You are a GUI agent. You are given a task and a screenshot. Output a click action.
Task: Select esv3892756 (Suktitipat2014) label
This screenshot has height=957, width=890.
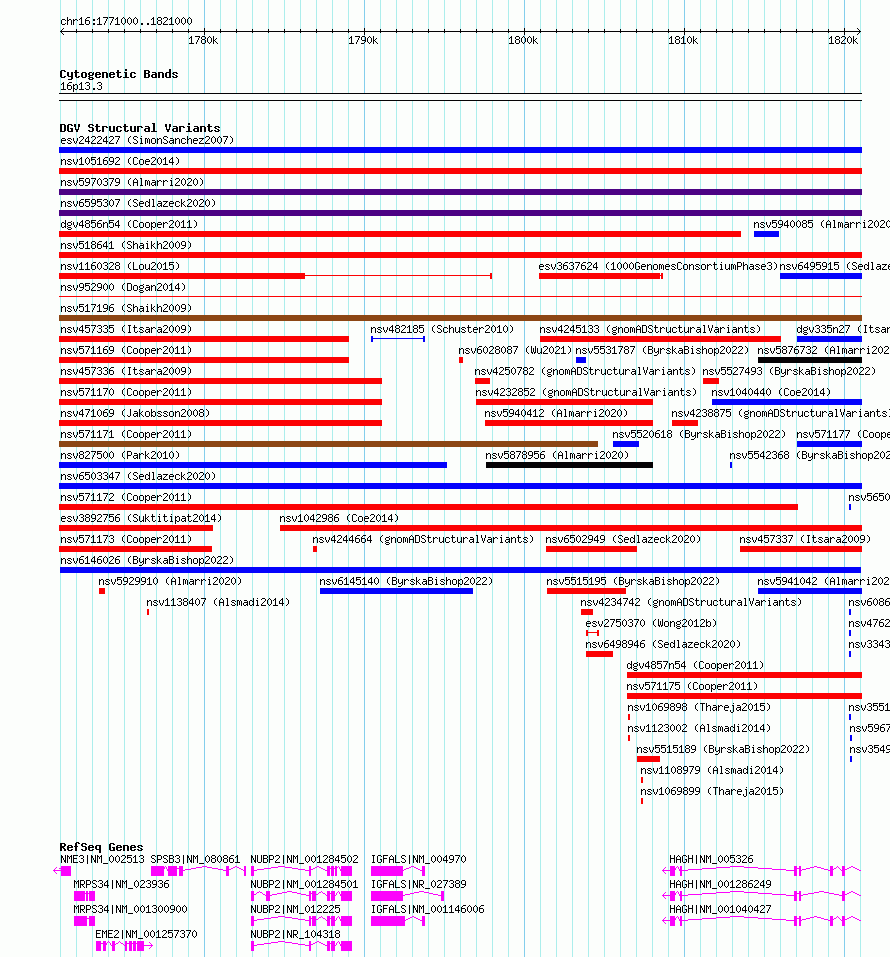coord(141,518)
